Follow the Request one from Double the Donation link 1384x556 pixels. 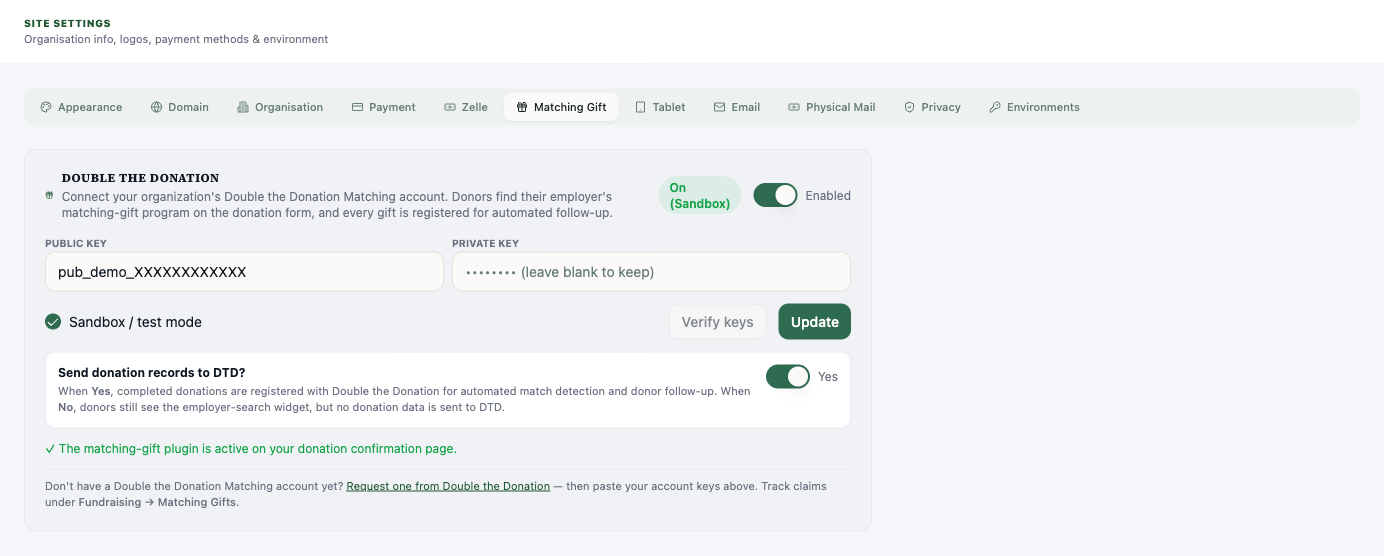(448, 486)
